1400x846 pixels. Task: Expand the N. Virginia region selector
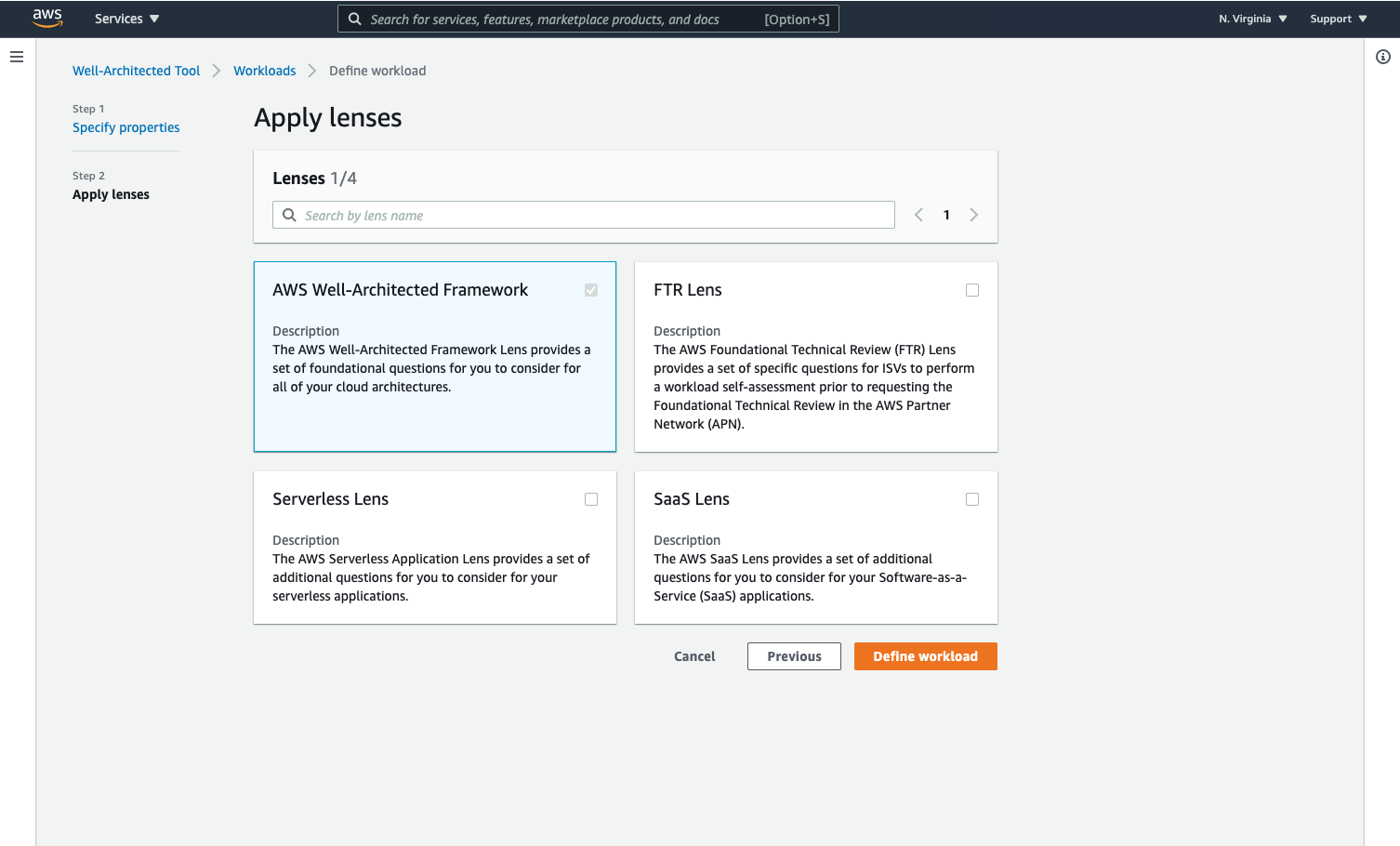tap(1253, 19)
